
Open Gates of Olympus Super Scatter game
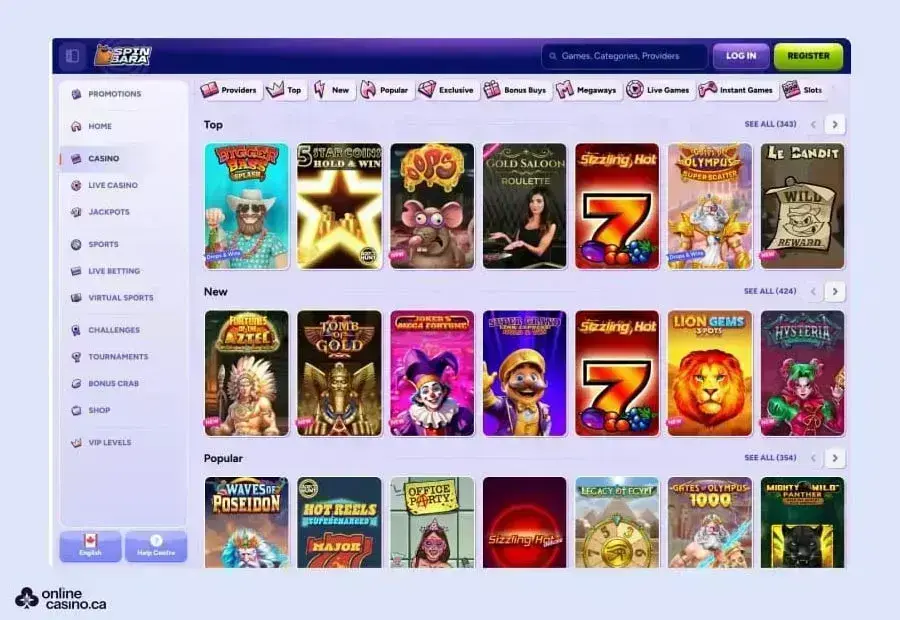tap(710, 206)
